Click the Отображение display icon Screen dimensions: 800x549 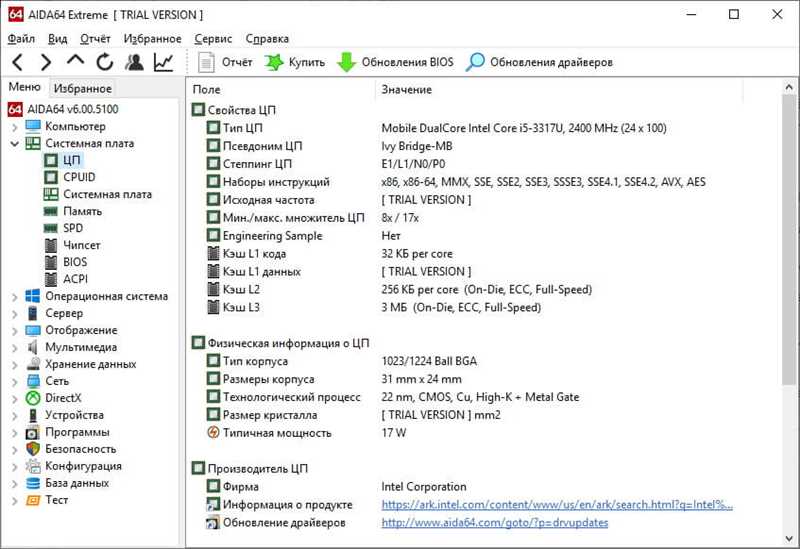coord(33,331)
